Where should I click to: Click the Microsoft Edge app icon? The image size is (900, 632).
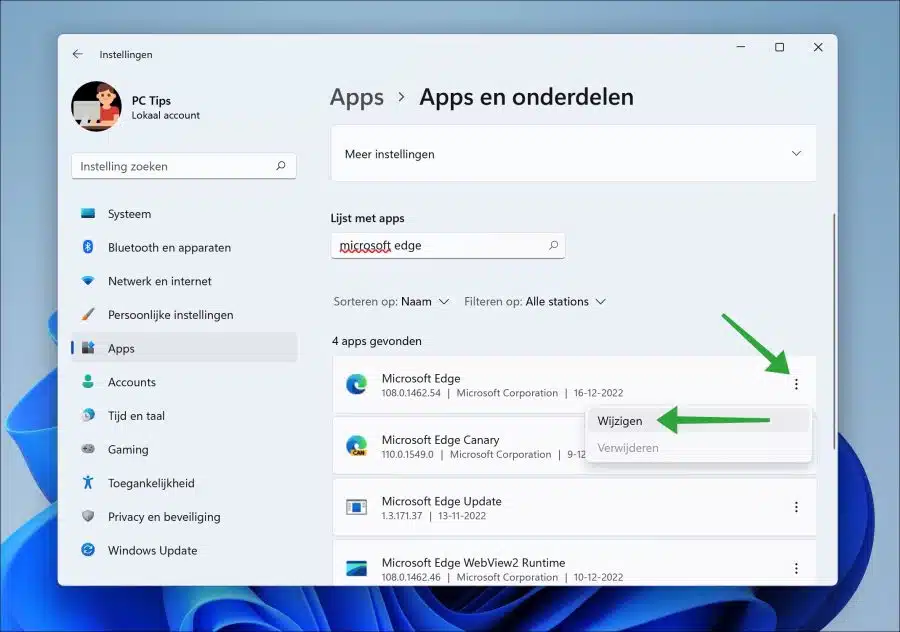356,384
